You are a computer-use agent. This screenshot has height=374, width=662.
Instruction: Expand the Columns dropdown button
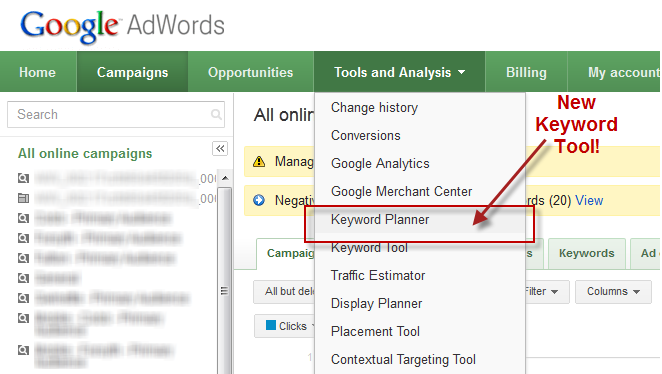click(613, 291)
